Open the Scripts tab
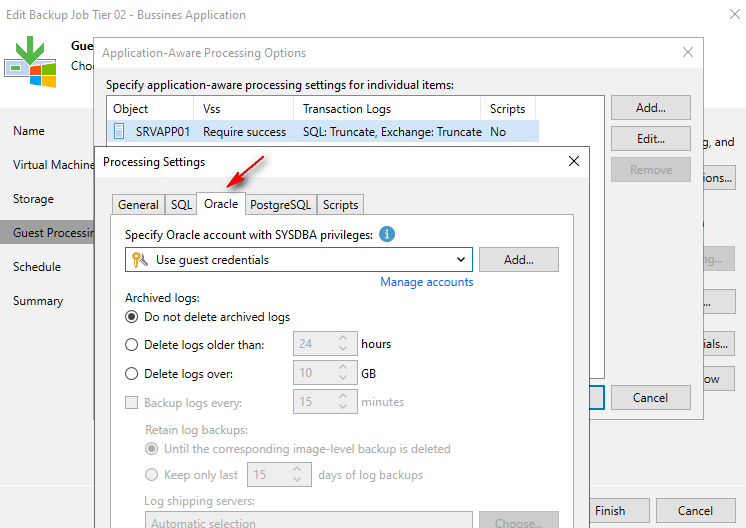 340,204
